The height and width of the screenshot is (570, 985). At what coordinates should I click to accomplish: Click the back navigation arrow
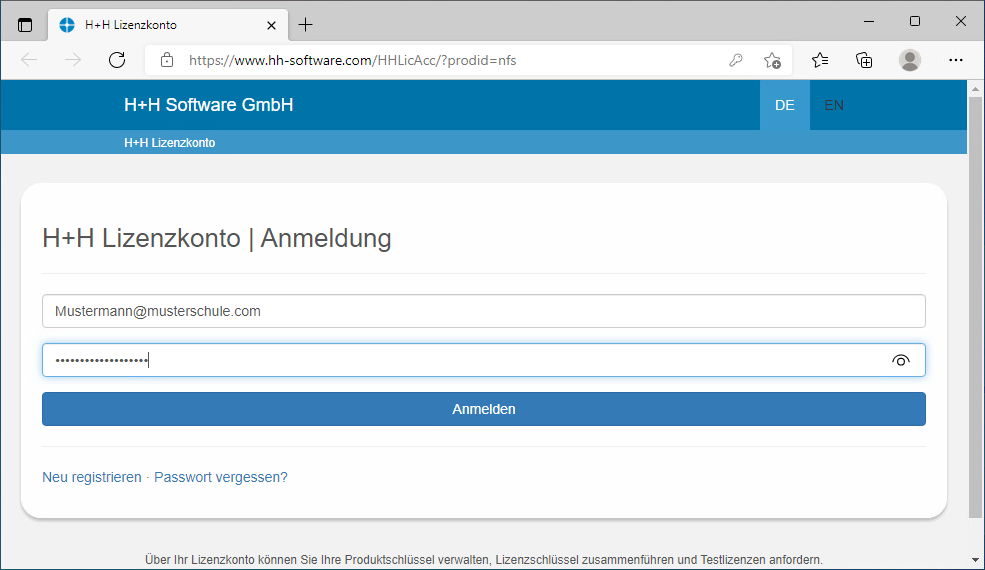[x=29, y=60]
